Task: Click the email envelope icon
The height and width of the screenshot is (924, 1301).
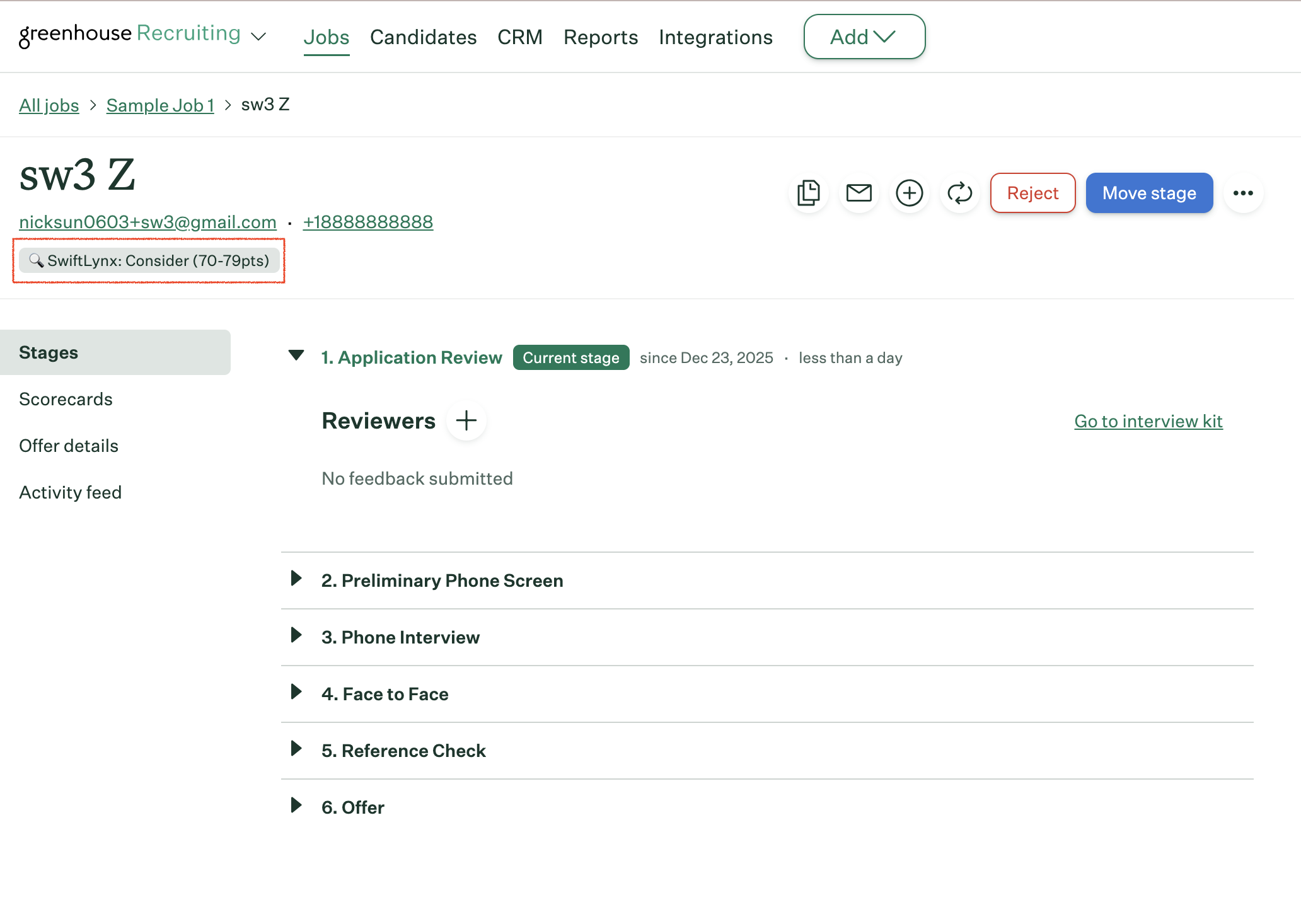Action: click(x=859, y=193)
